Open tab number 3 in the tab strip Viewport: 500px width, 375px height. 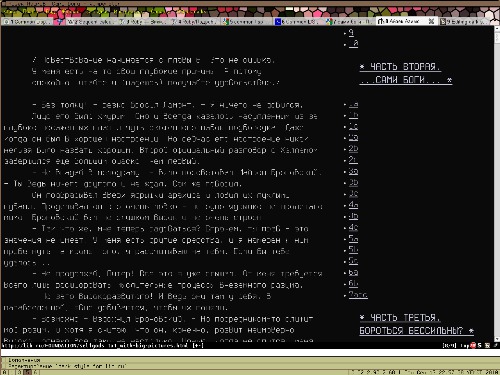click(x=143, y=22)
